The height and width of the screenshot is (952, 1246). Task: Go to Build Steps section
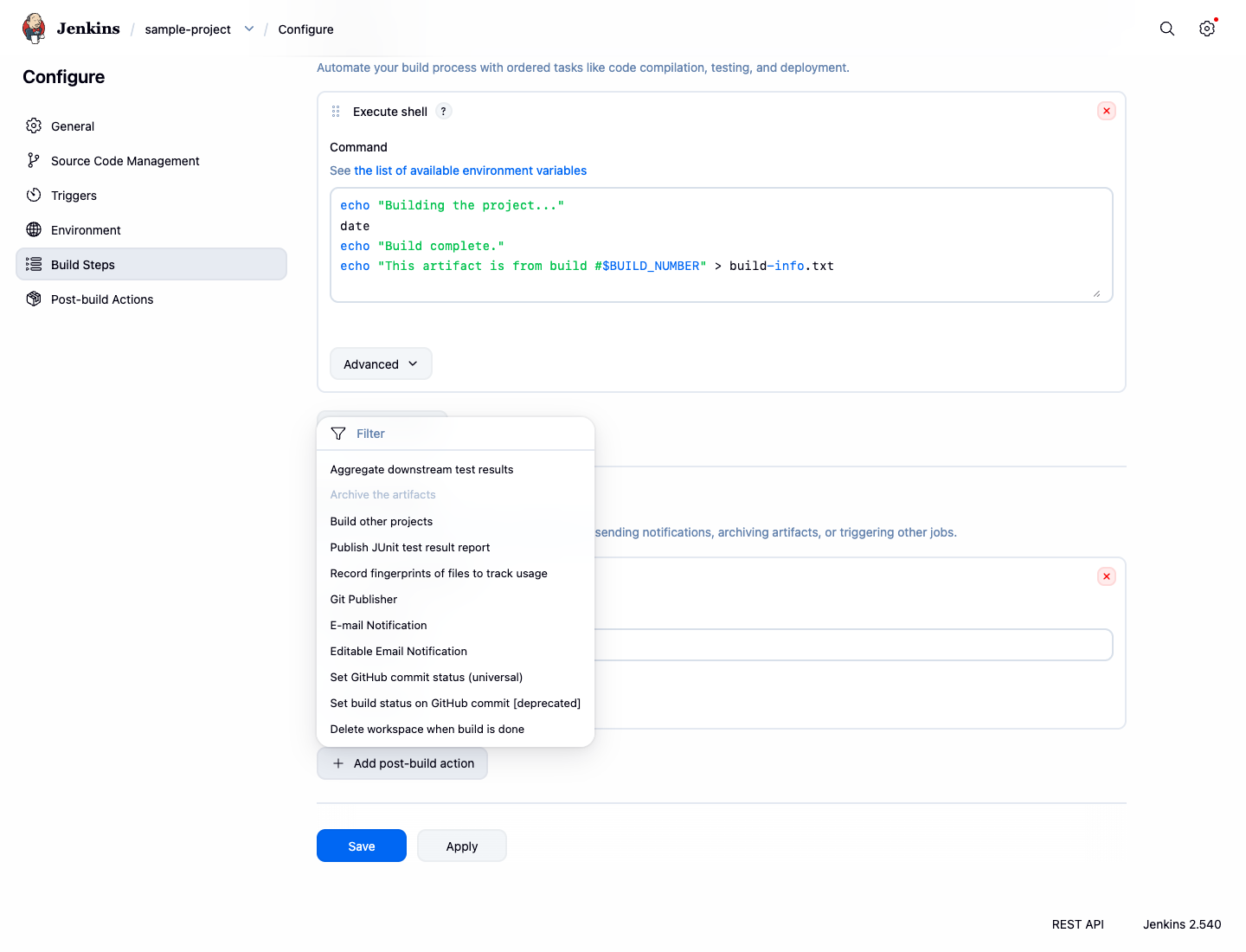coord(151,264)
